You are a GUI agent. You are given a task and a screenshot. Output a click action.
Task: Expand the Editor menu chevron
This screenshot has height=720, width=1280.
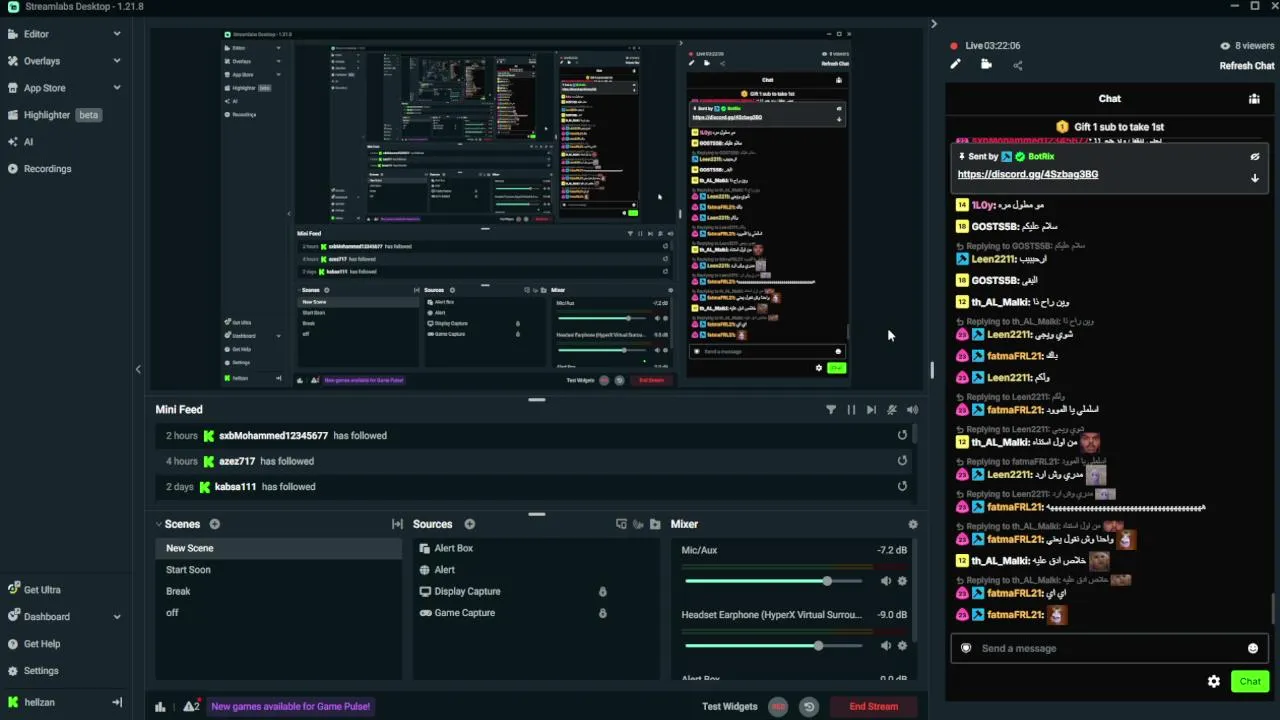[x=117, y=34]
